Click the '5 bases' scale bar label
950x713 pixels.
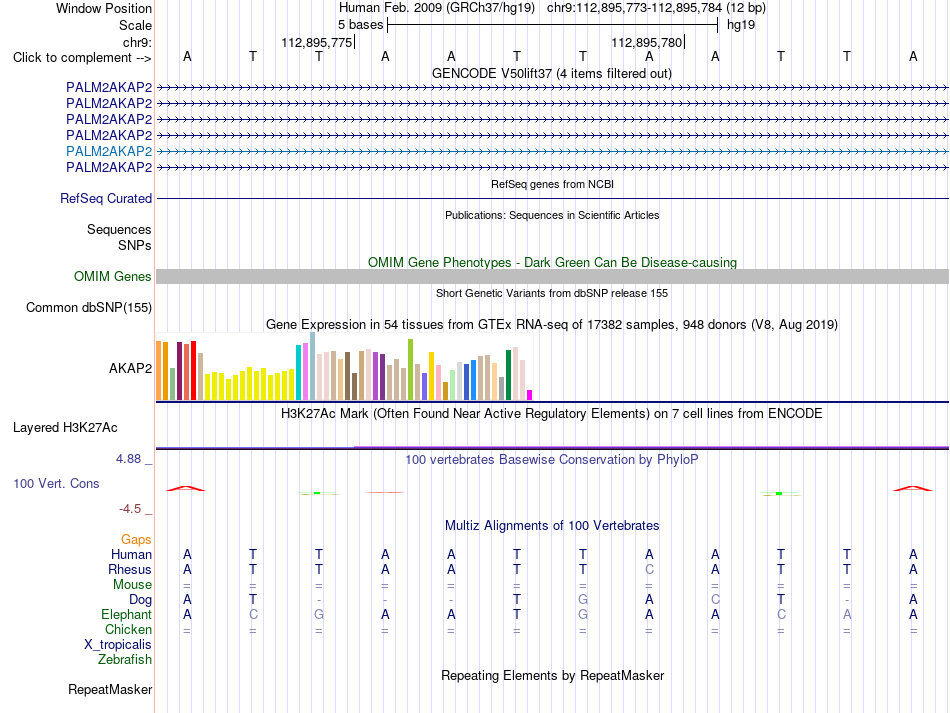pyautogui.click(x=360, y=25)
